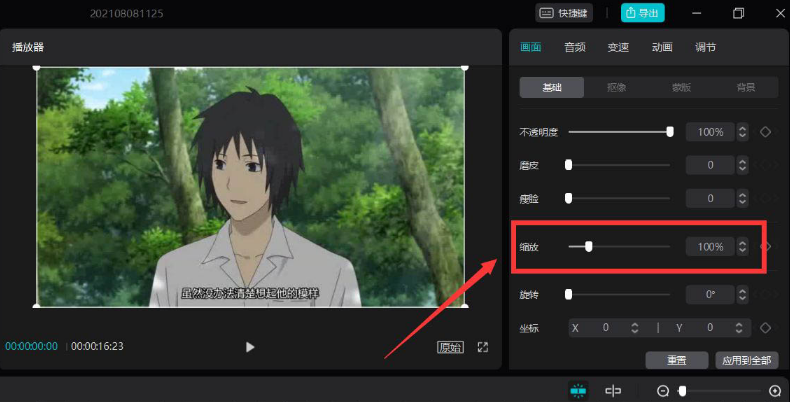The height and width of the screenshot is (402, 790).
Task: Click the 磨皮 slider handle
Action: point(568,165)
